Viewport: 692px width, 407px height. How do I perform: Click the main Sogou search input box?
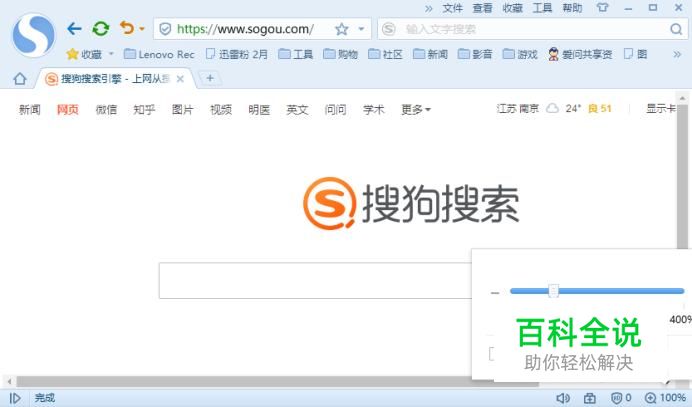[x=316, y=280]
